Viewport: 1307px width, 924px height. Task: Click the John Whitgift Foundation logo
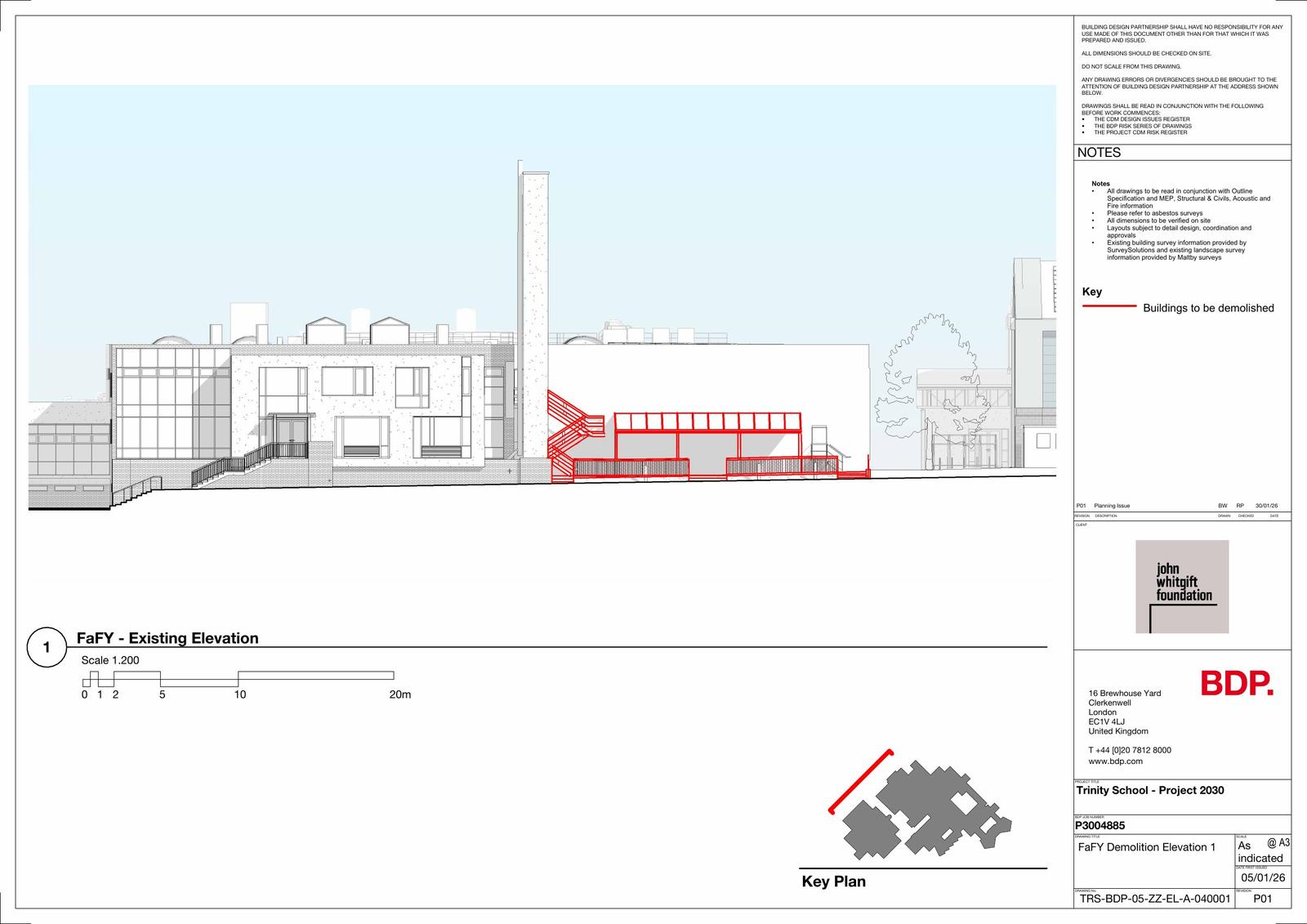point(1182,587)
